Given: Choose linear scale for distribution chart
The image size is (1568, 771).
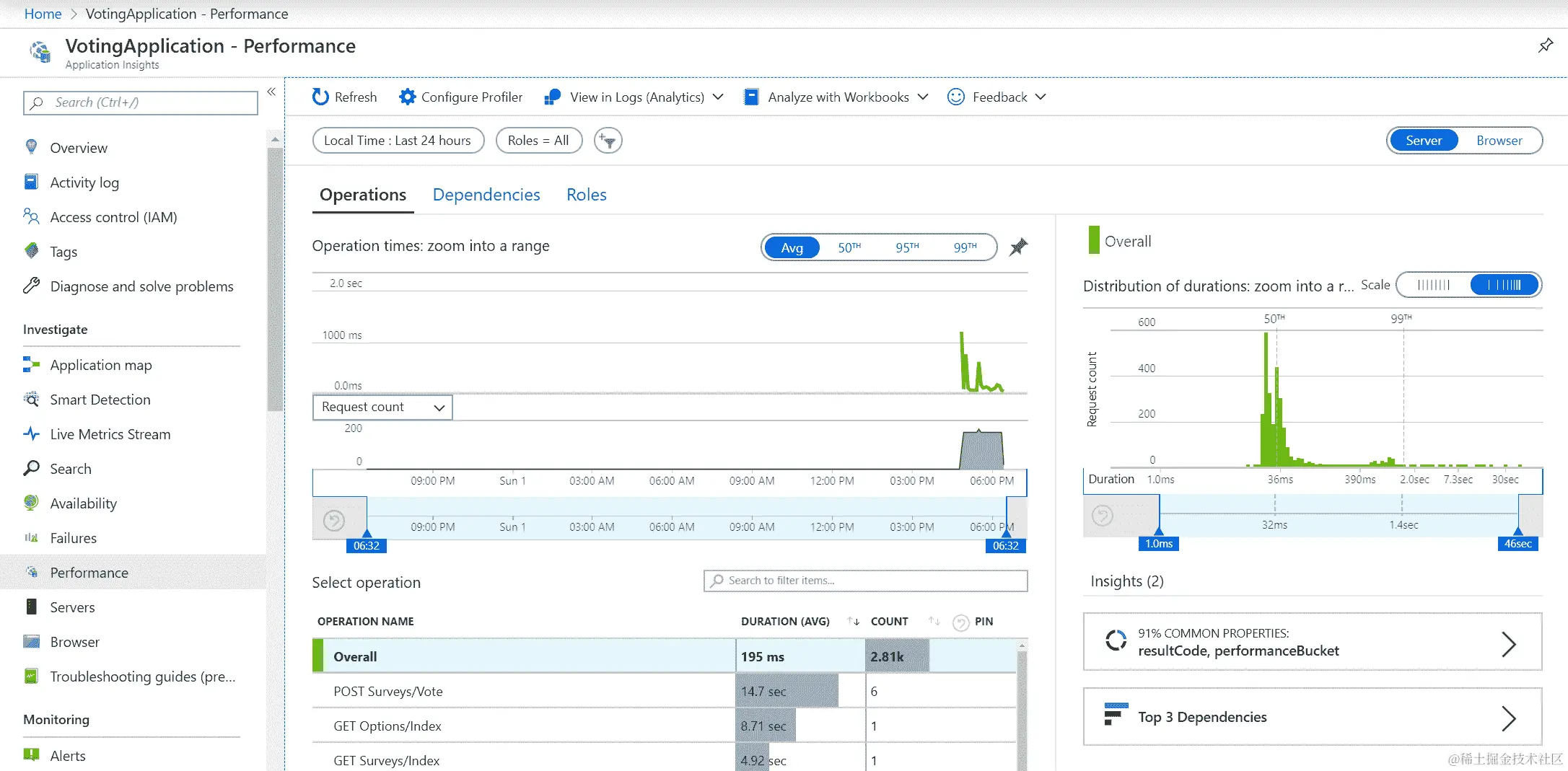Looking at the screenshot, I should (x=1433, y=285).
